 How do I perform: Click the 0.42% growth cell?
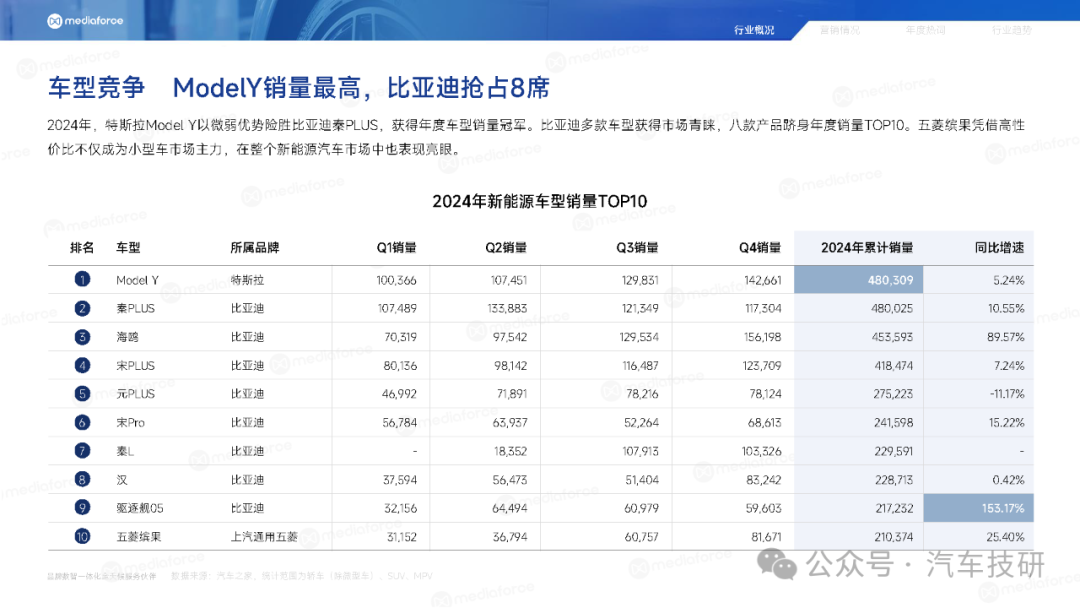(x=1008, y=480)
